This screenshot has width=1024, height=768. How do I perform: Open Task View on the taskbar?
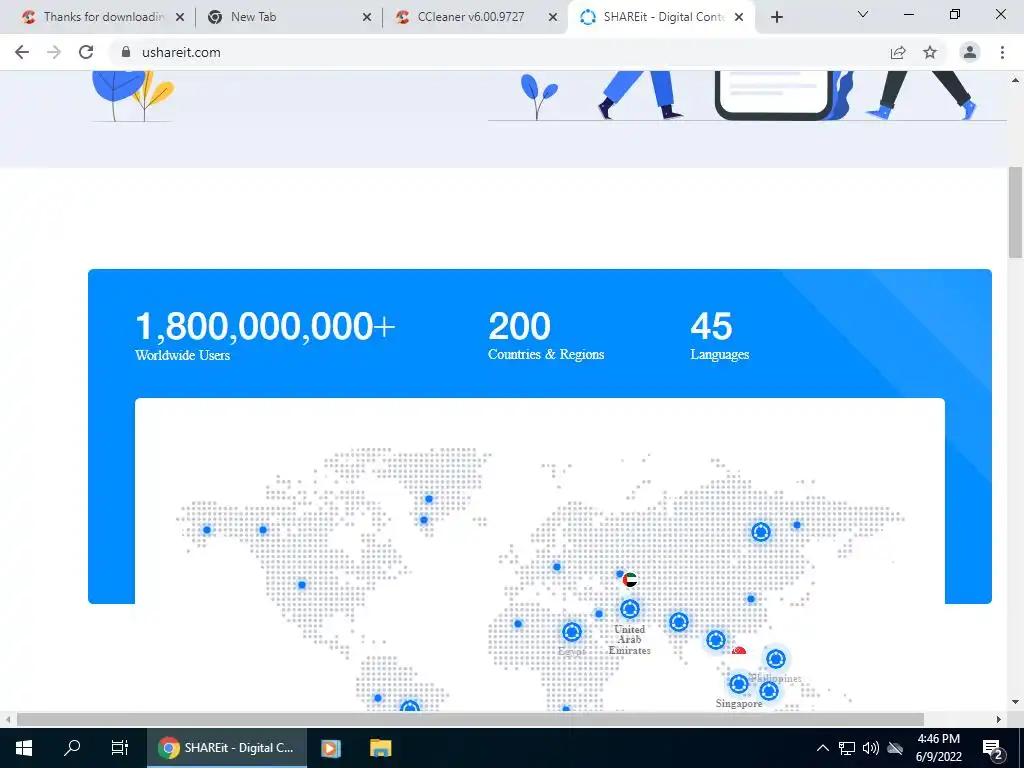[x=120, y=748]
